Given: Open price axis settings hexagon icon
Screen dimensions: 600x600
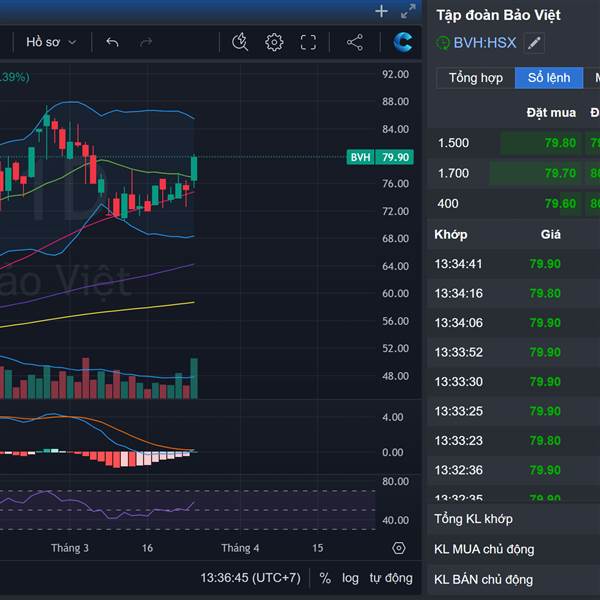Looking at the screenshot, I should point(398,548).
